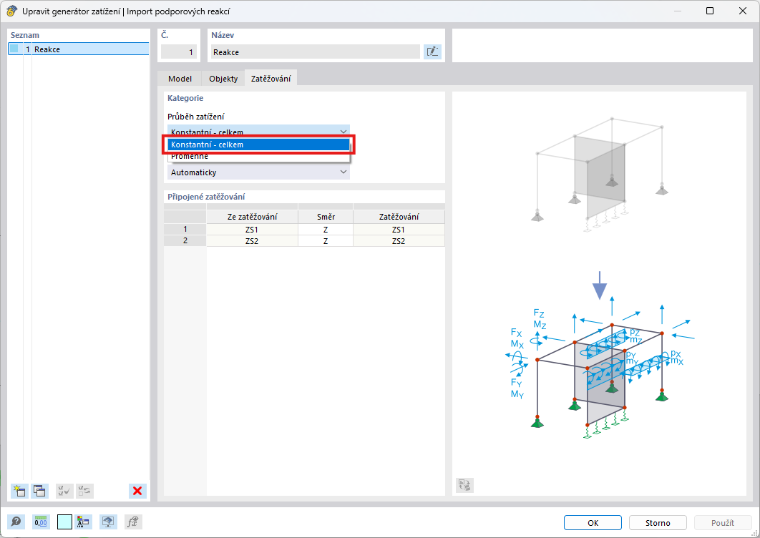The height and width of the screenshot is (538, 760).
Task: Open the help balloon icon
Action: click(16, 522)
